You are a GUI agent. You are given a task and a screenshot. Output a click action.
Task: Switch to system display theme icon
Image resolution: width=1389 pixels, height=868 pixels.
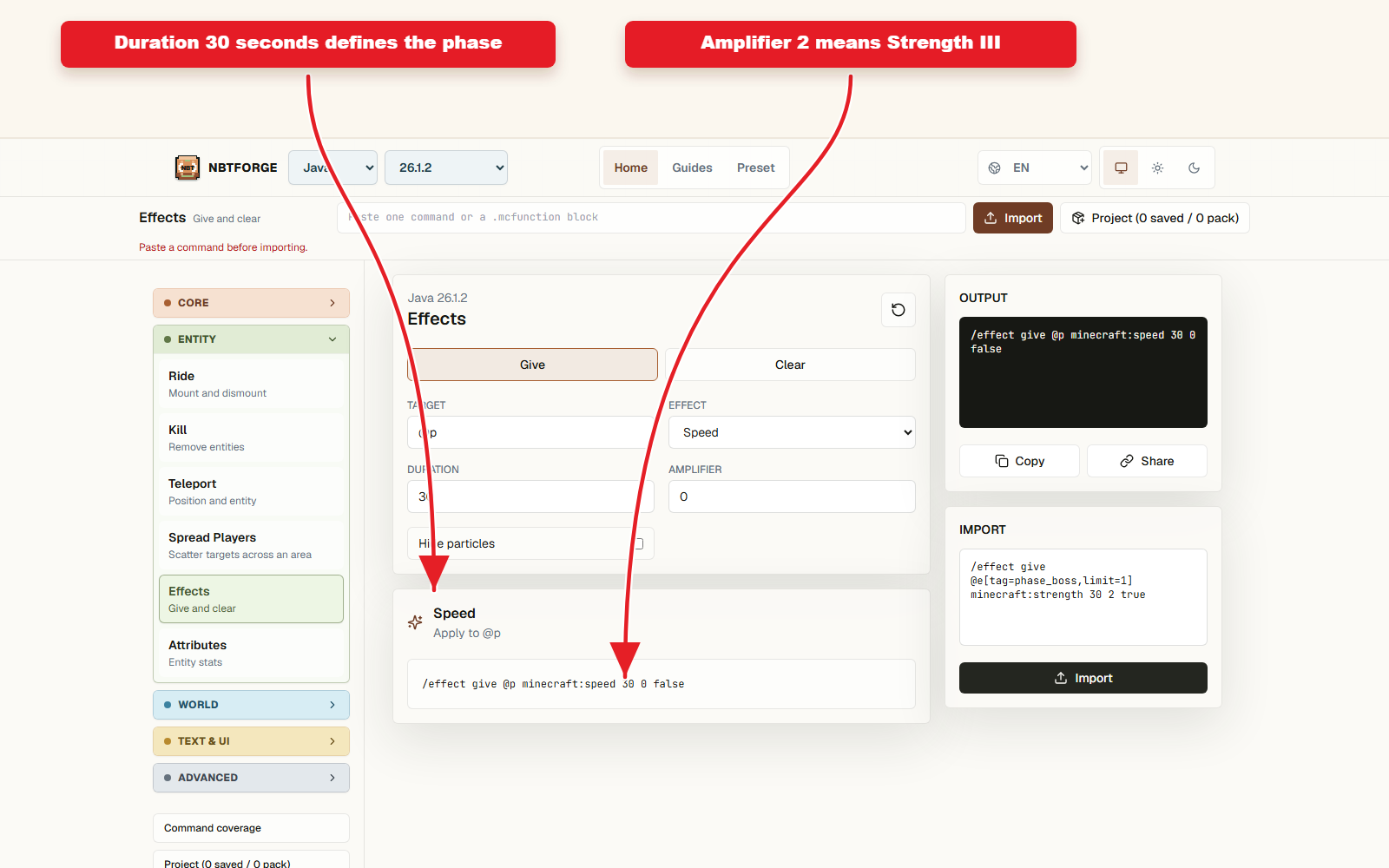coord(1121,168)
